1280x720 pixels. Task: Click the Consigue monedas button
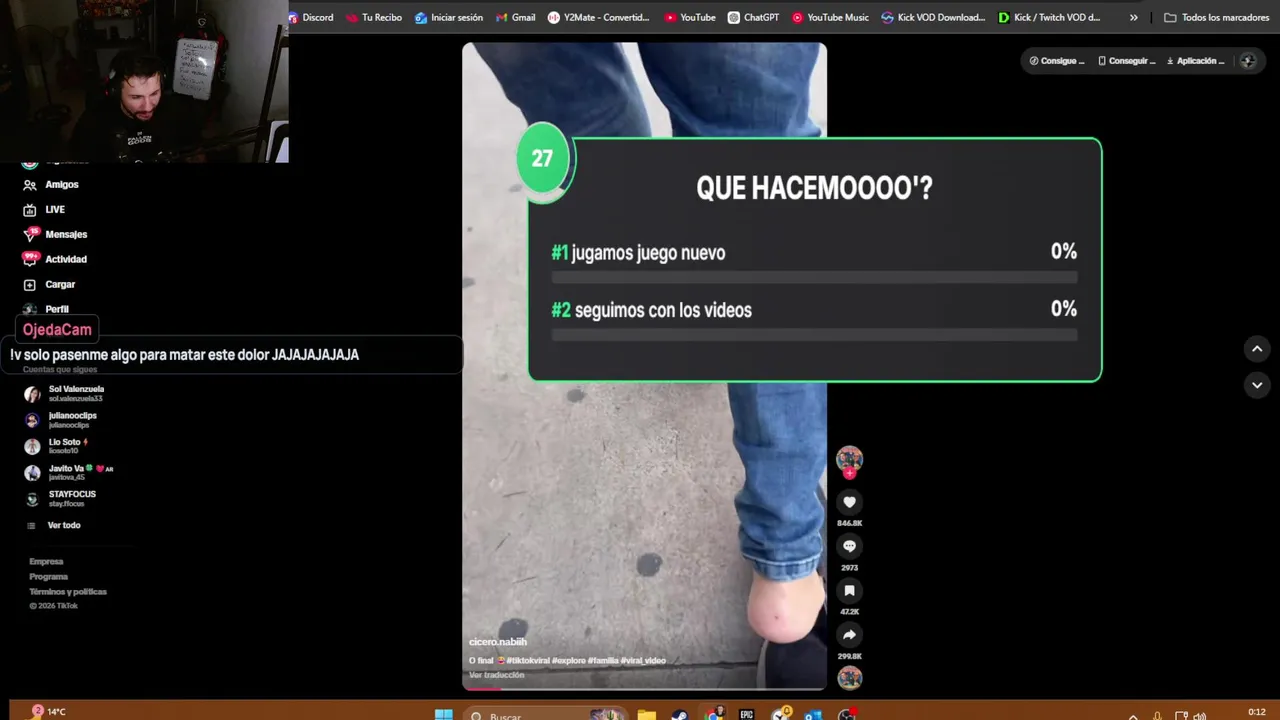(x=1057, y=61)
